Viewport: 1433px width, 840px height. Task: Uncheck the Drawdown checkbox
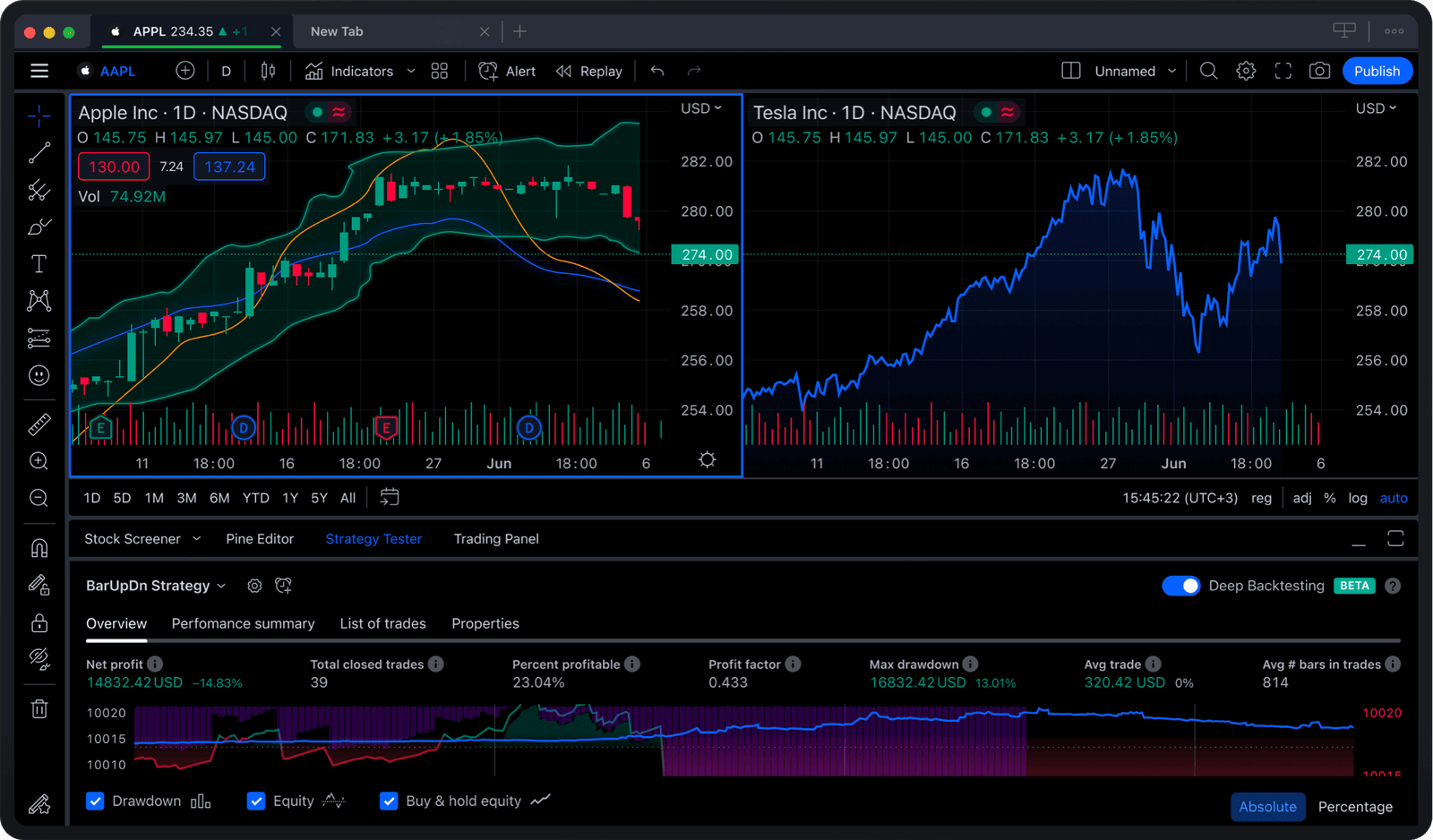95,801
